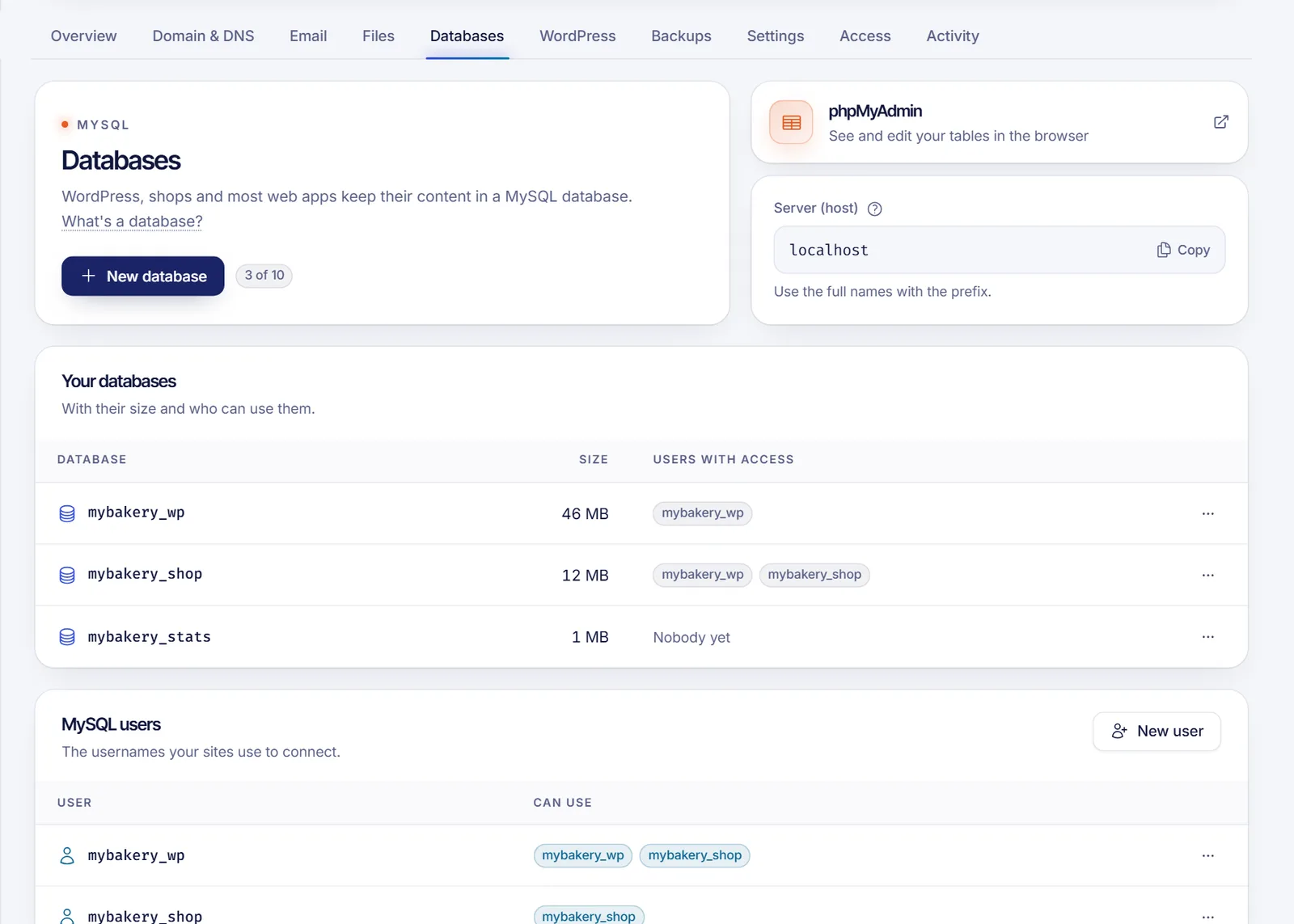Viewport: 1294px width, 924px height.
Task: Open phpMyAdmin external link icon
Action: [1220, 122]
